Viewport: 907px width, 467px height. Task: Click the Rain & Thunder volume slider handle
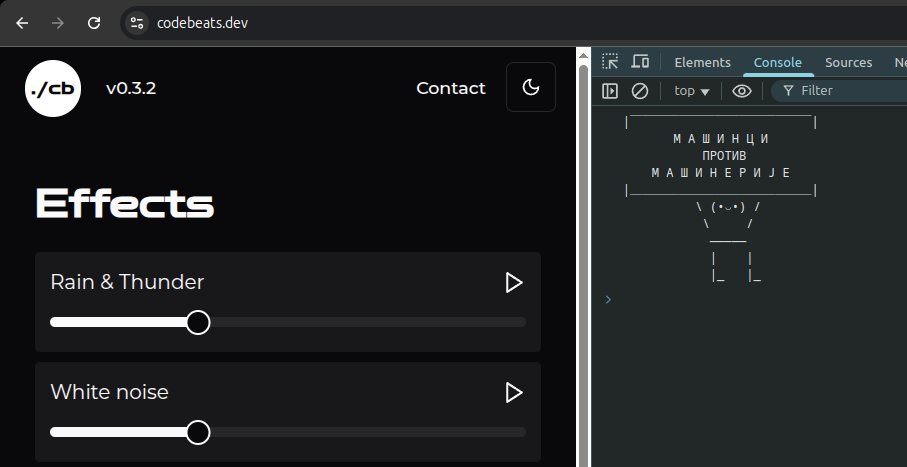(198, 322)
